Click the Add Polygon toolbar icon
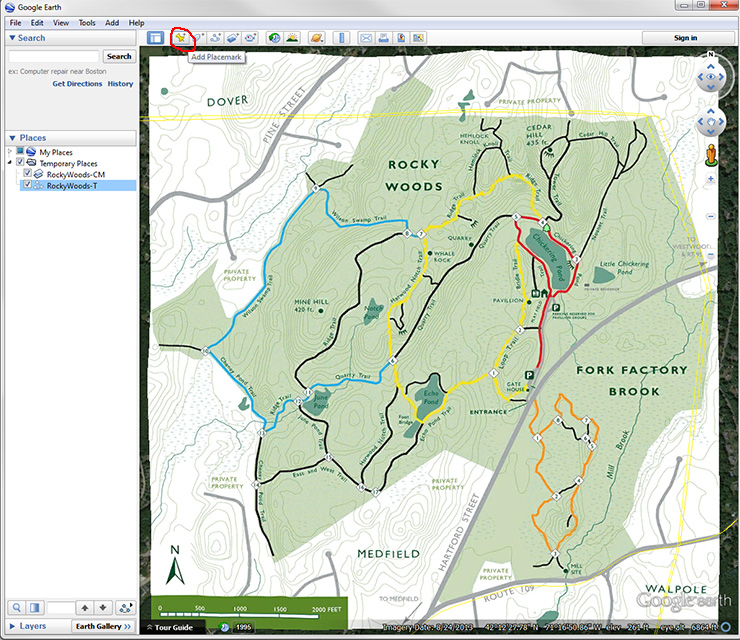The image size is (740, 640). click(199, 38)
